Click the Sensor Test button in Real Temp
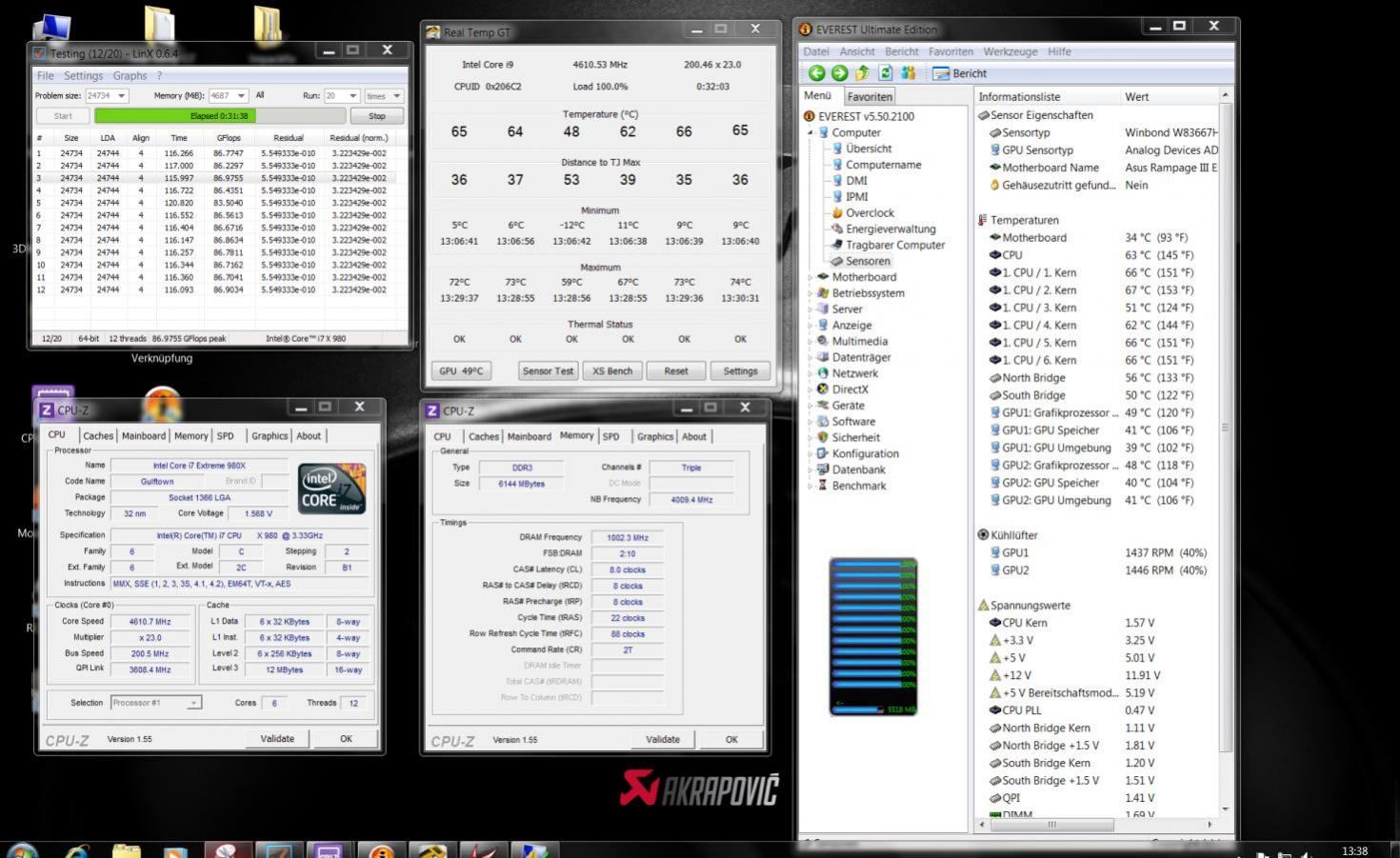The width and height of the screenshot is (1400, 858). pyautogui.click(x=548, y=370)
